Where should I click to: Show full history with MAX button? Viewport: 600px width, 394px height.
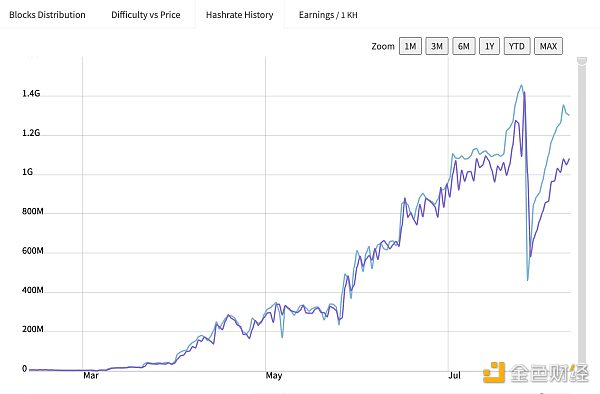[548, 46]
